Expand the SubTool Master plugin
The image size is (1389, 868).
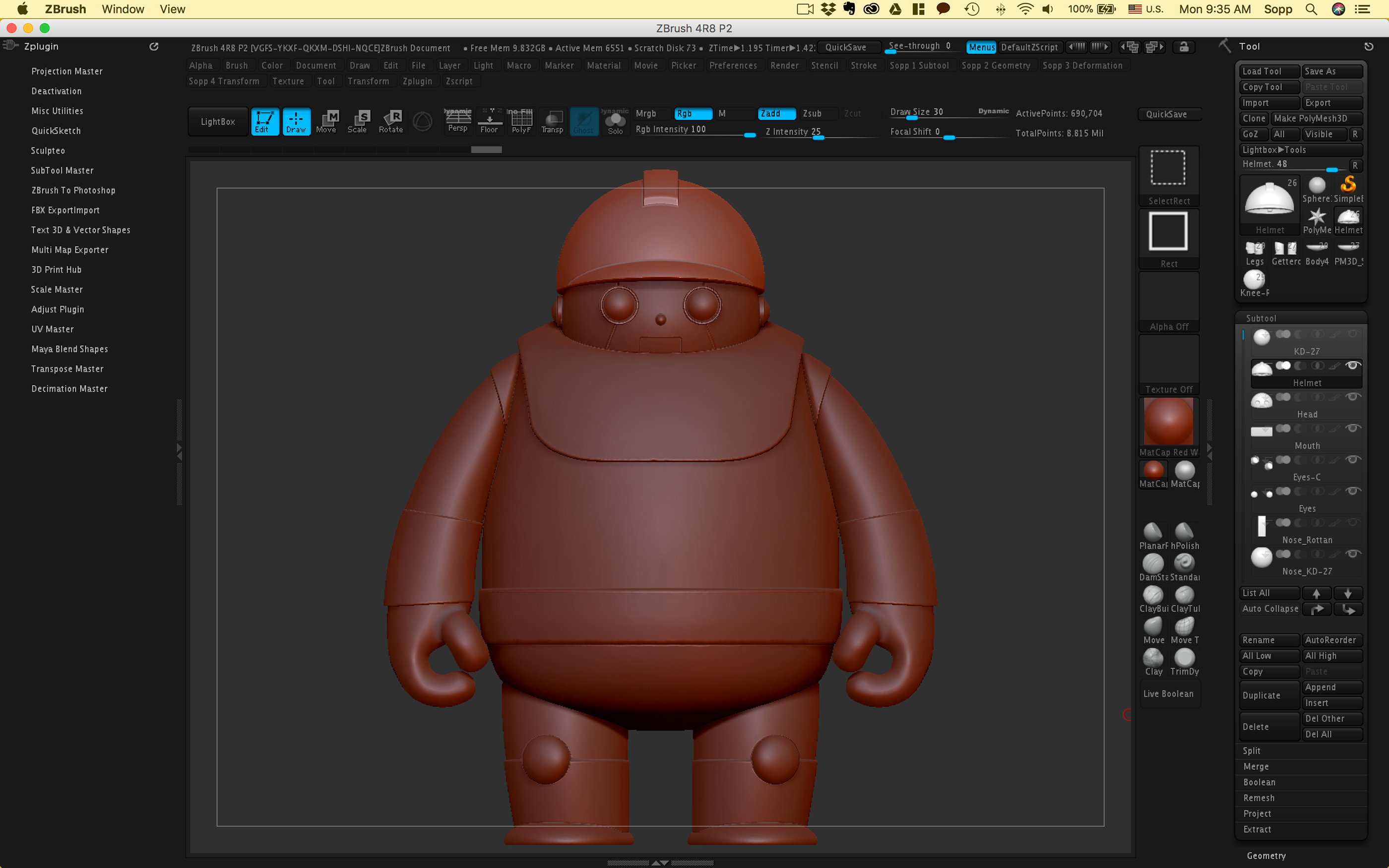pos(62,170)
